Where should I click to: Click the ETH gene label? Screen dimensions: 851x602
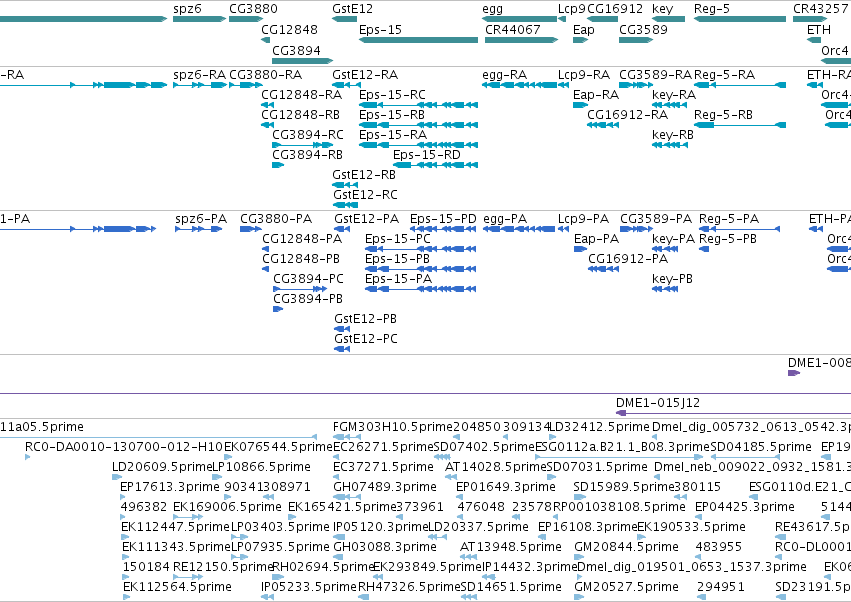(818, 29)
